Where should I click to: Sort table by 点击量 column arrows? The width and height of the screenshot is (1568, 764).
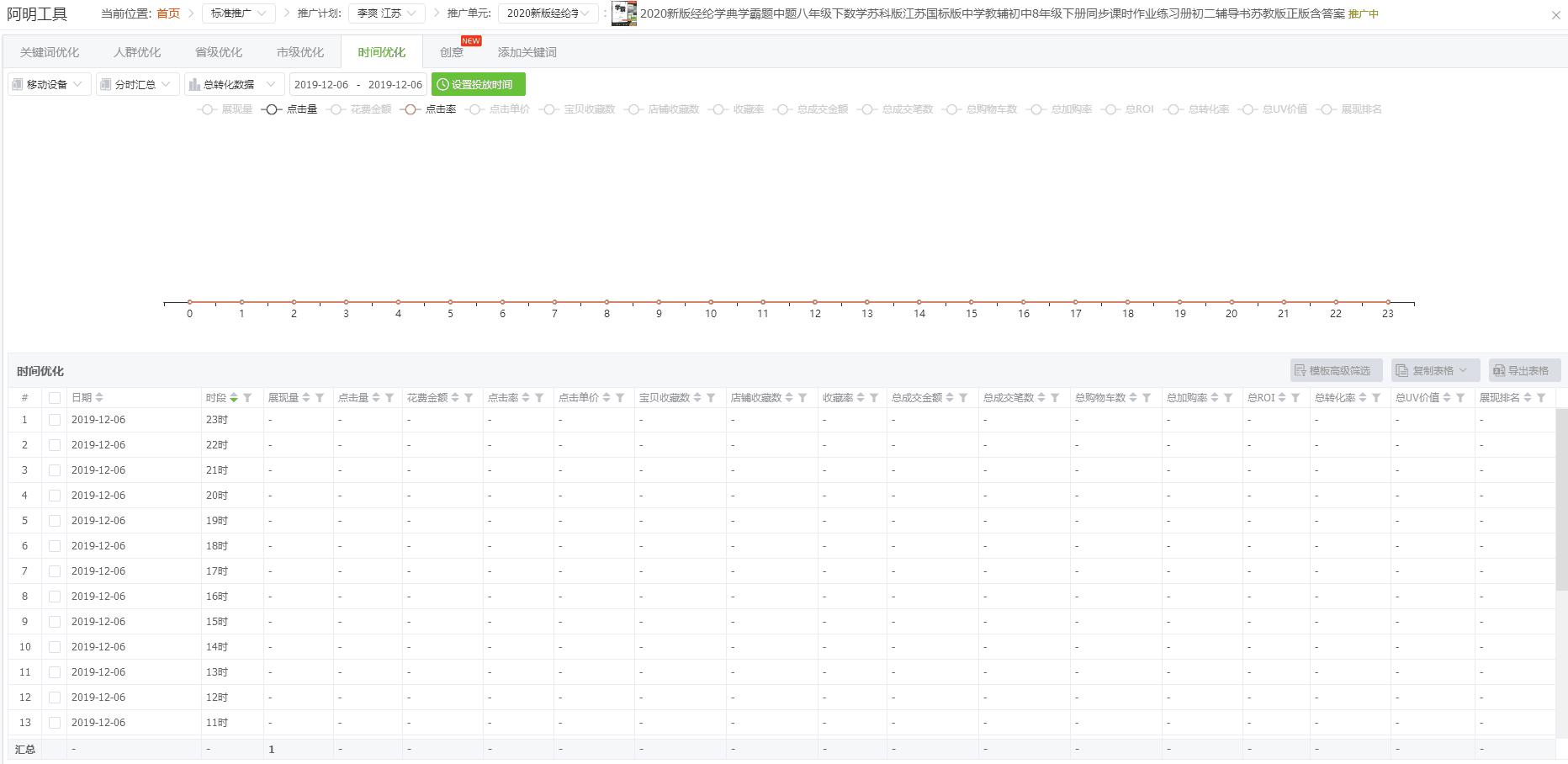(x=376, y=398)
